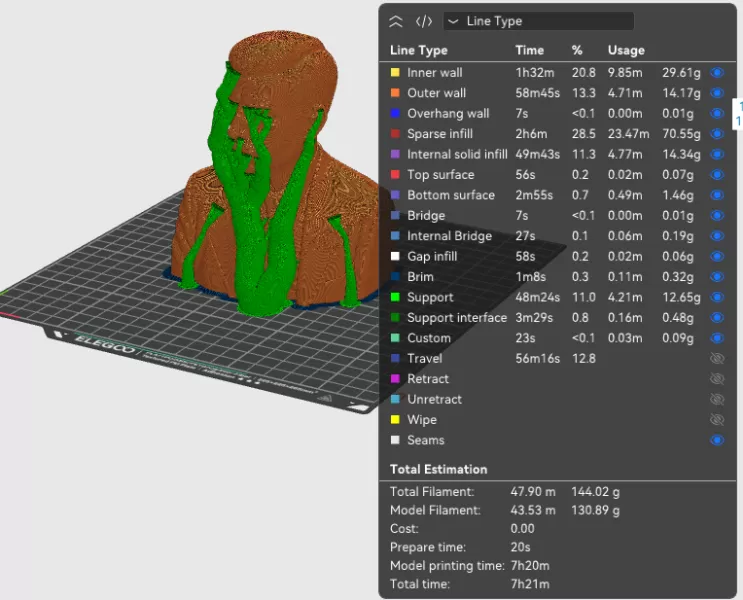Toggle Top surface visibility eye
743x600 pixels.
[717, 174]
